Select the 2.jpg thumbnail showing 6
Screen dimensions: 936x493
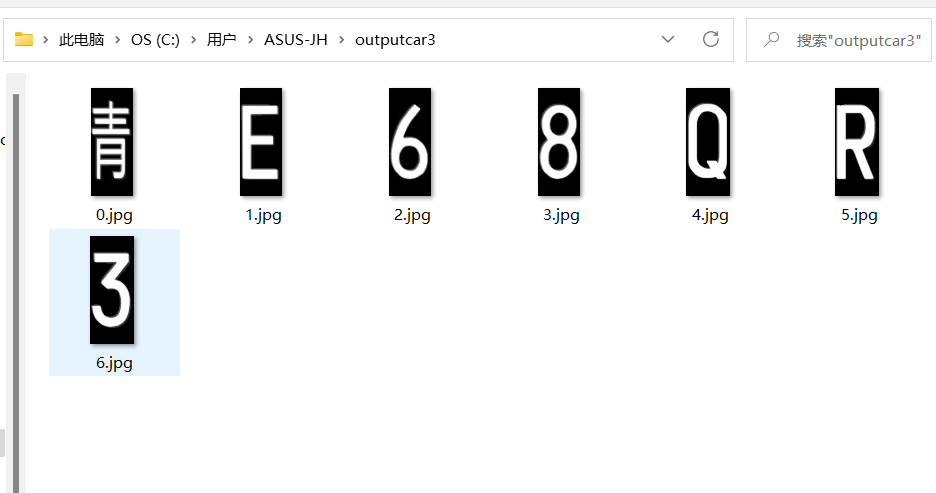pos(410,142)
